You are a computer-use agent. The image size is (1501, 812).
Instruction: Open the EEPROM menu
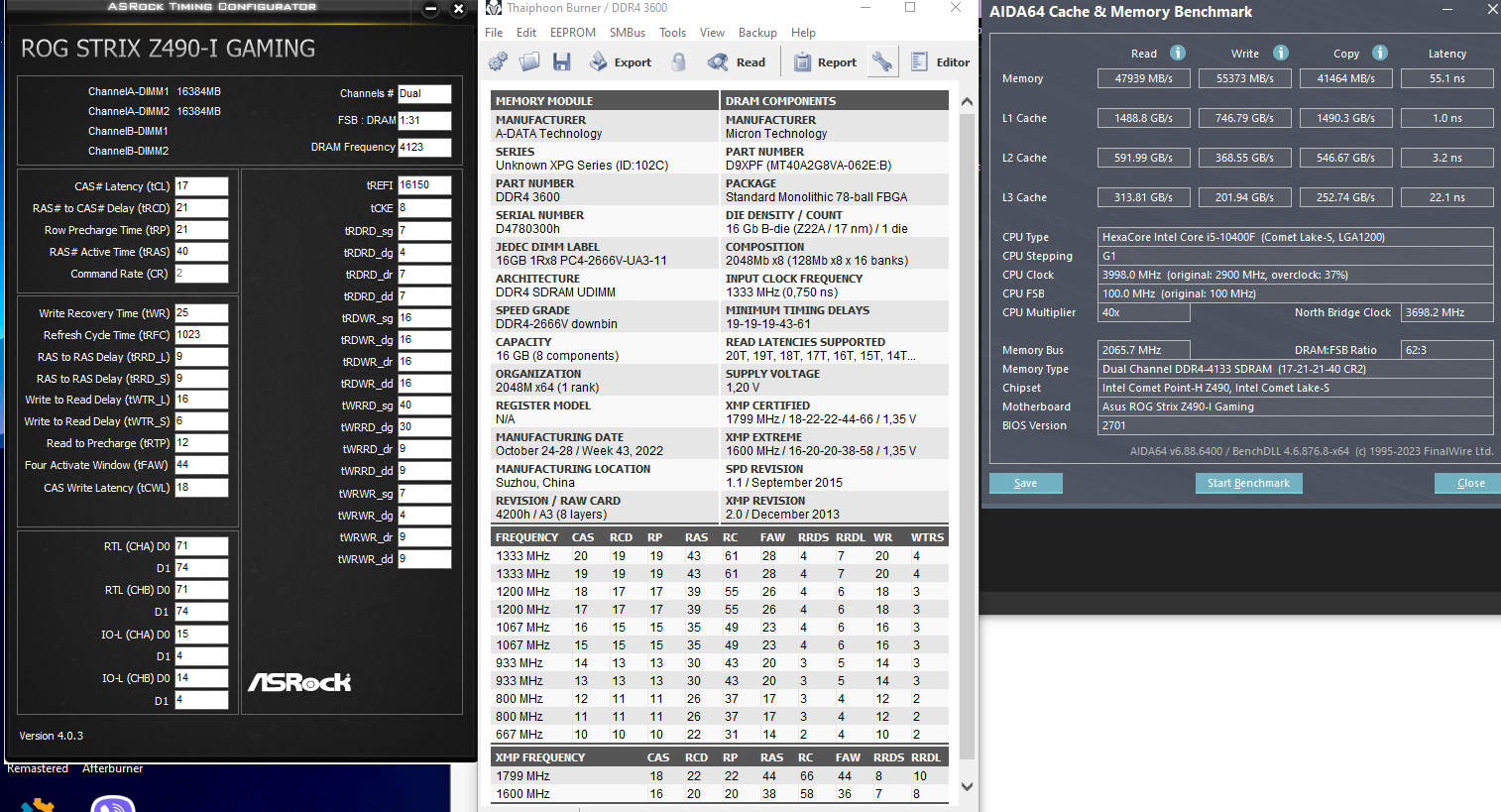[573, 33]
